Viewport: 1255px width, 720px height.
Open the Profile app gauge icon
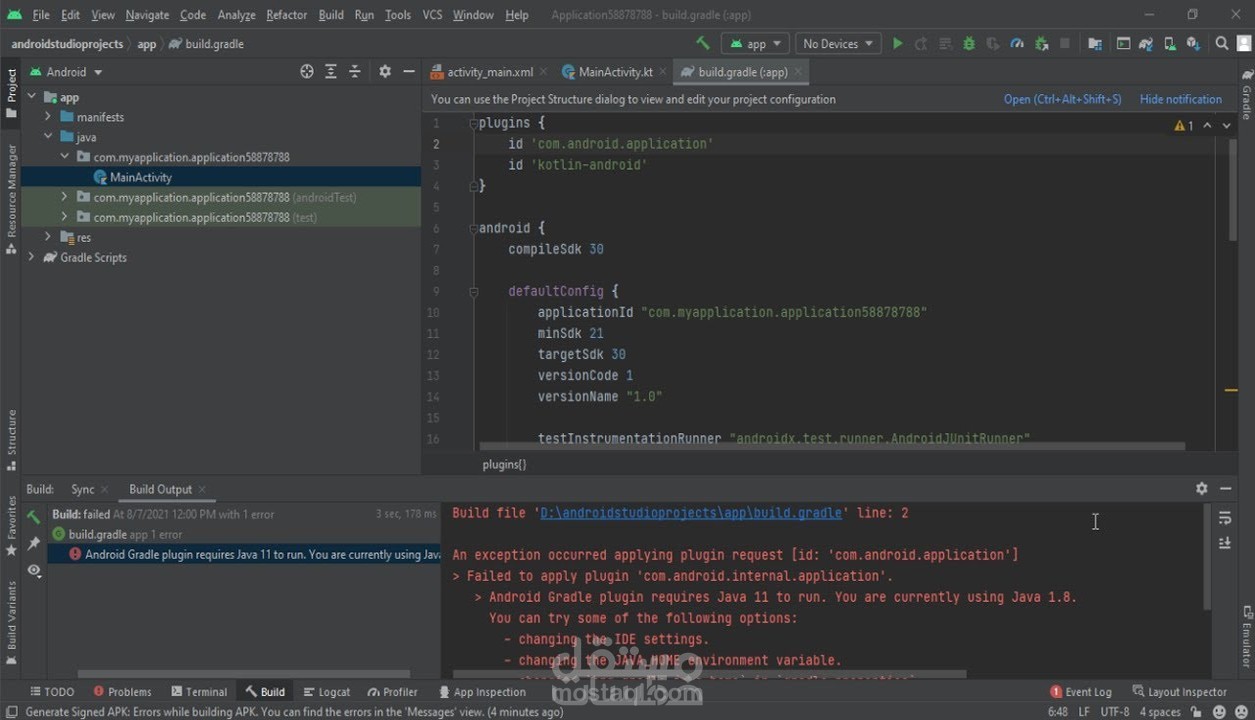(x=1017, y=44)
